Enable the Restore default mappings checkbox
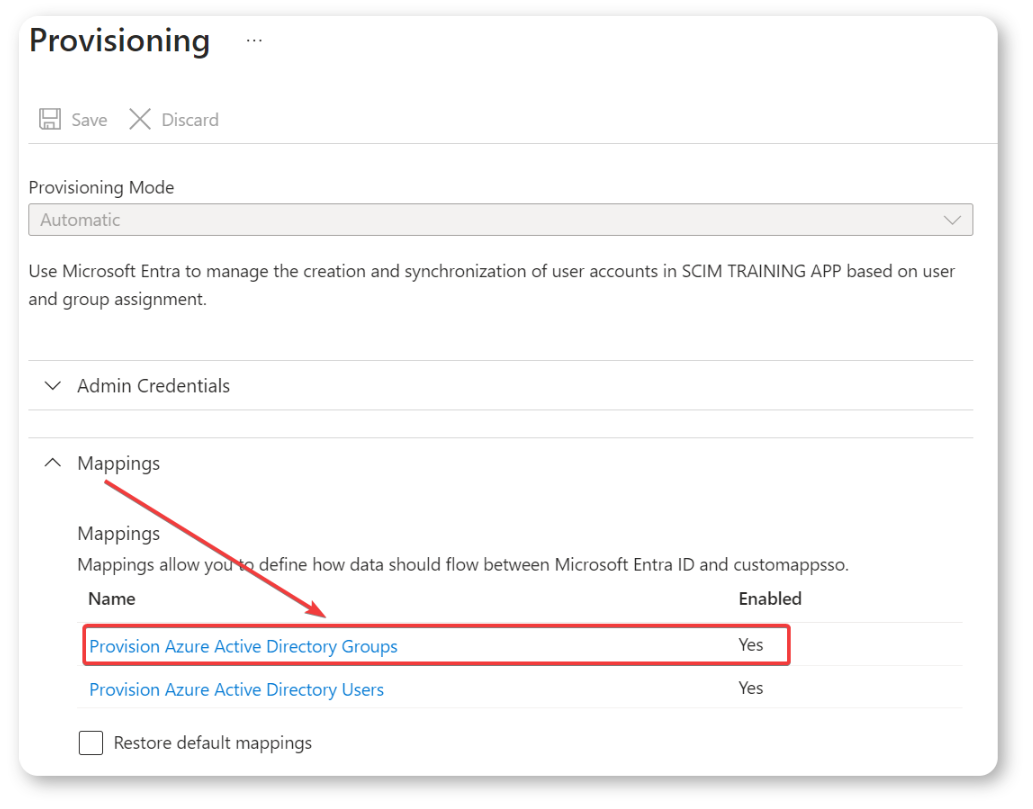 coord(91,743)
